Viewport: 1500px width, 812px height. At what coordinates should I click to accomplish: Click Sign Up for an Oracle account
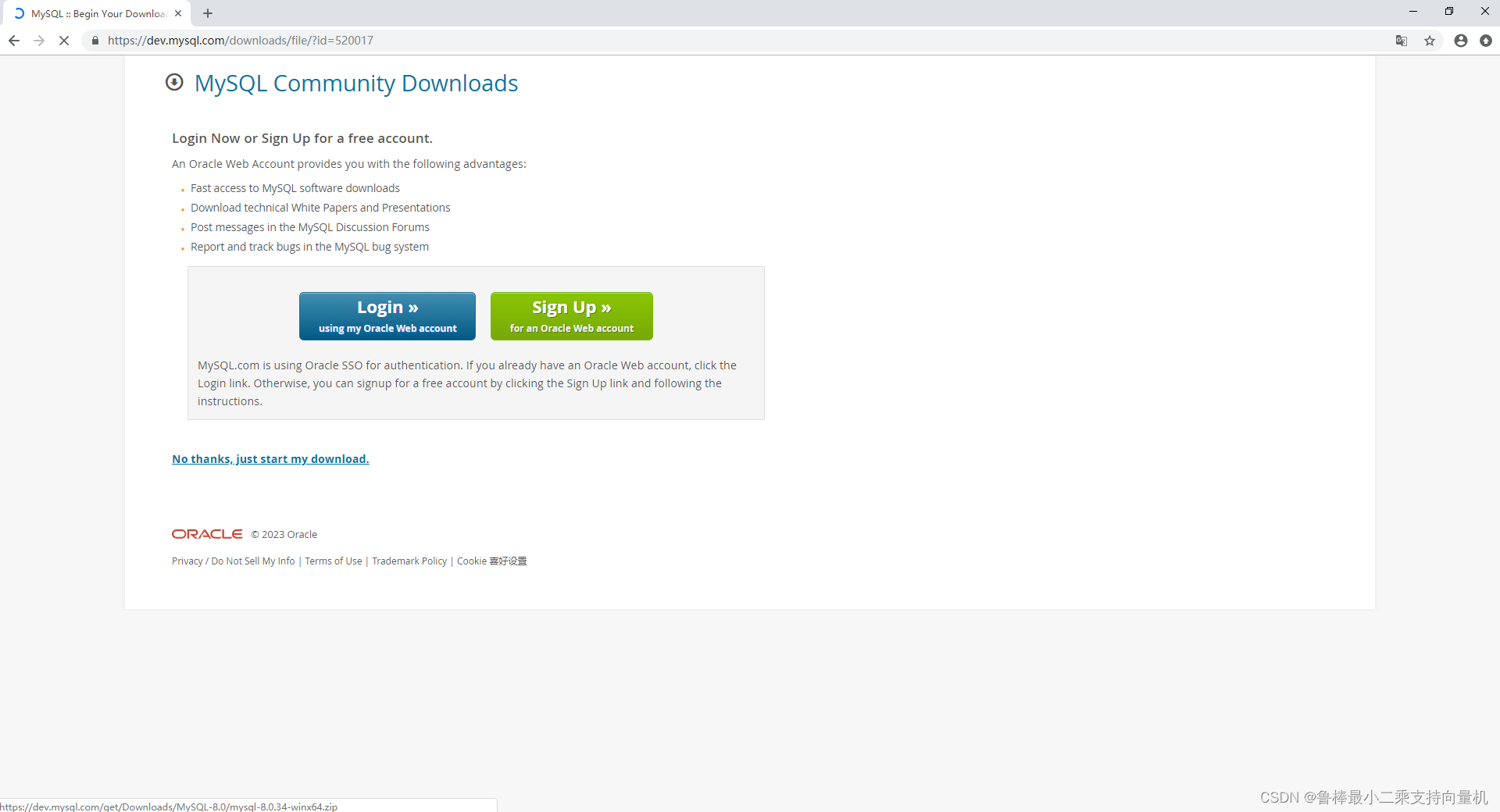point(572,316)
